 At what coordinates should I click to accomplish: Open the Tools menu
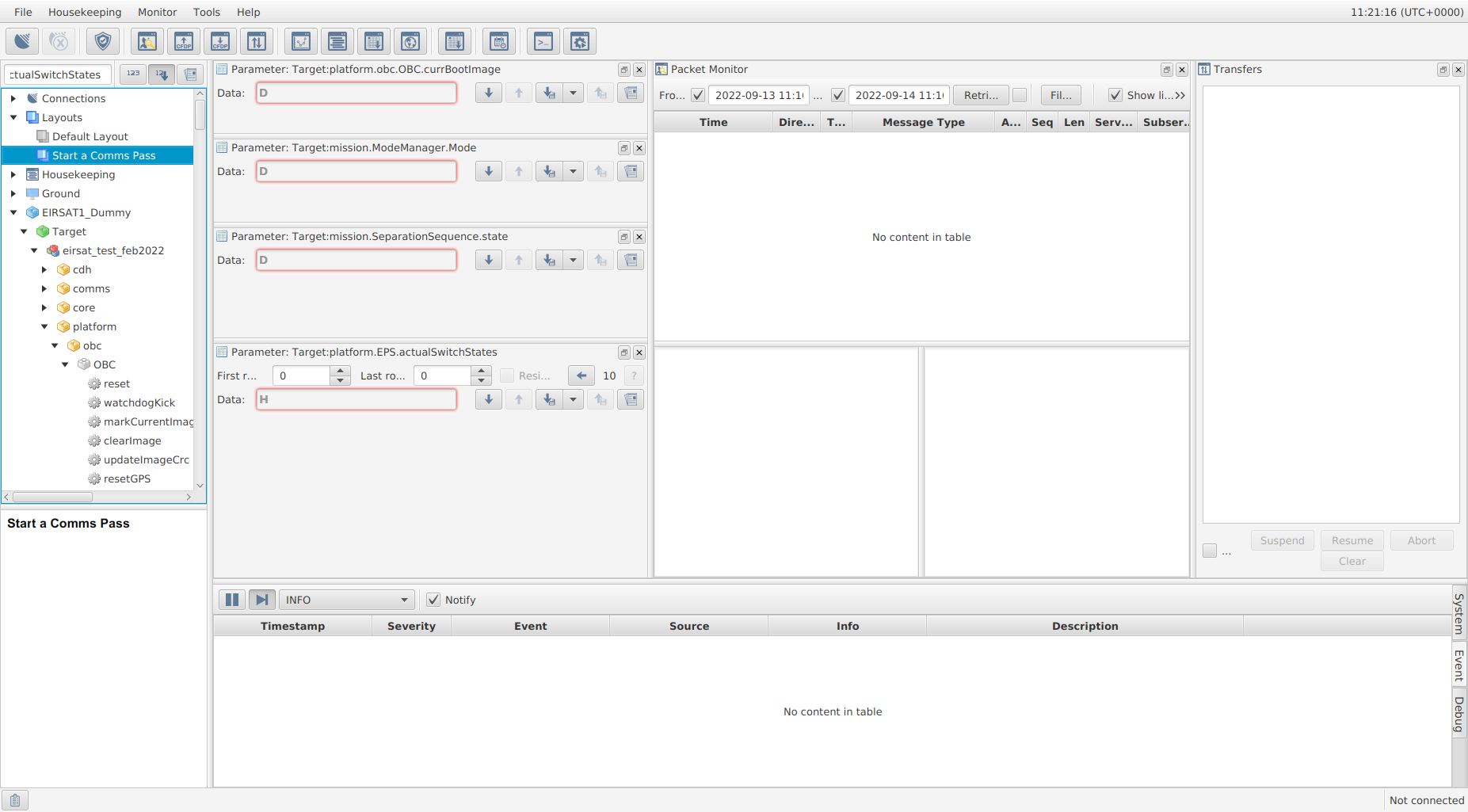click(206, 12)
